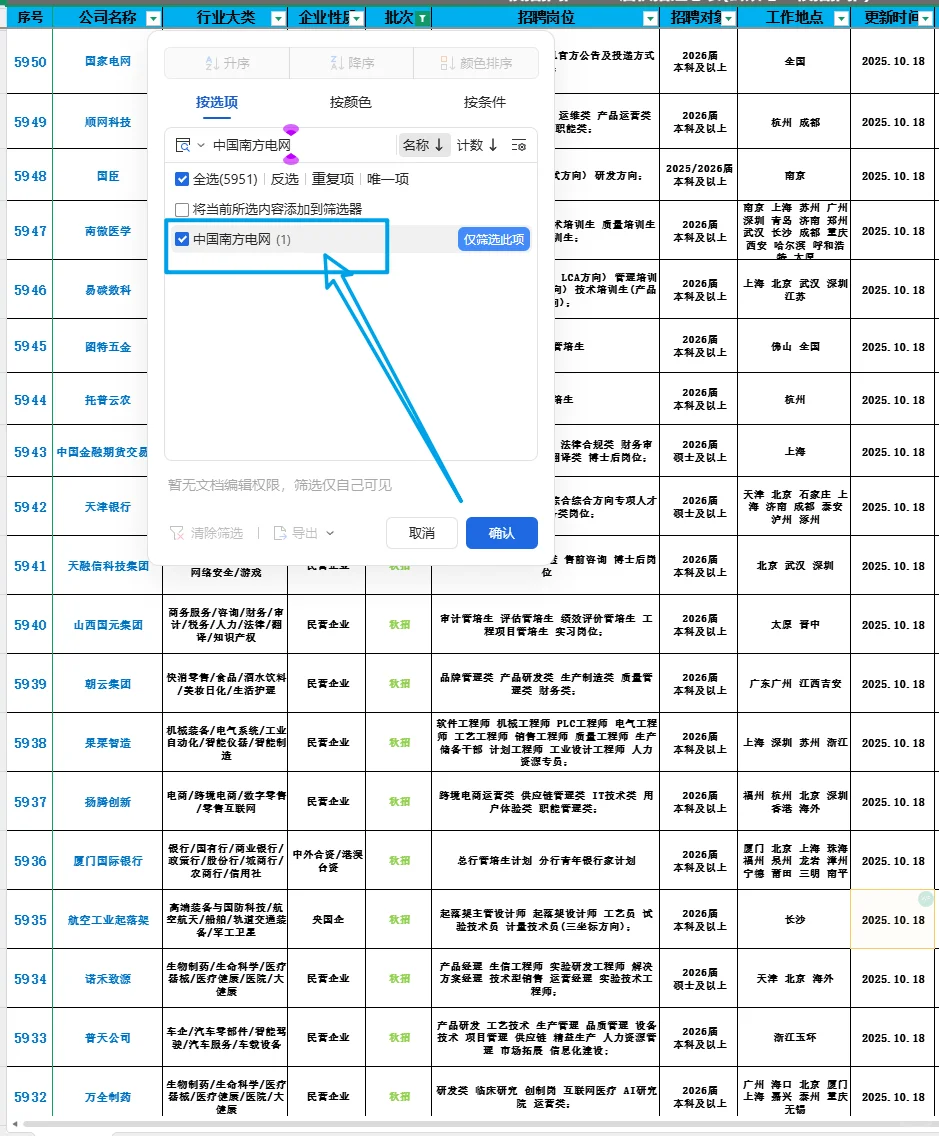Open 图特五金 company link
This screenshot has height=1136, width=939.
click(108, 347)
